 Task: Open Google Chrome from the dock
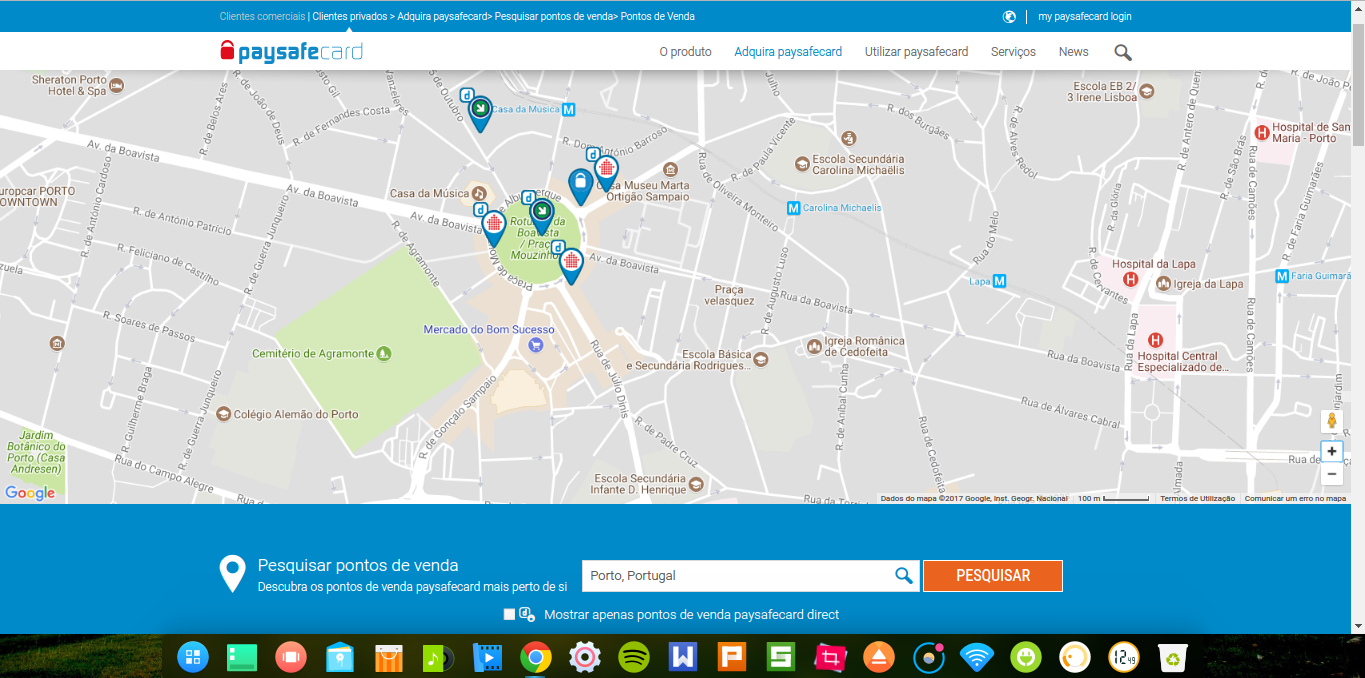tap(536, 657)
